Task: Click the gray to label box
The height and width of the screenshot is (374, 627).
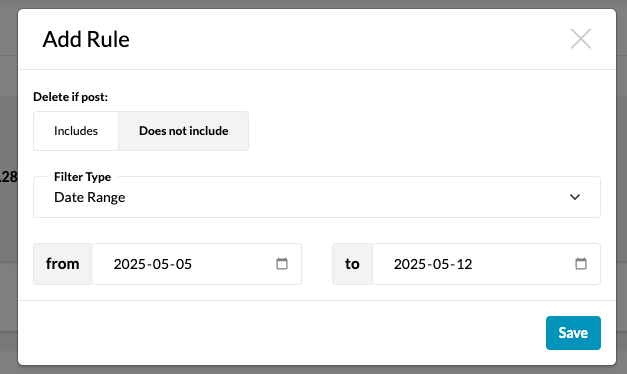Action: coord(352,264)
